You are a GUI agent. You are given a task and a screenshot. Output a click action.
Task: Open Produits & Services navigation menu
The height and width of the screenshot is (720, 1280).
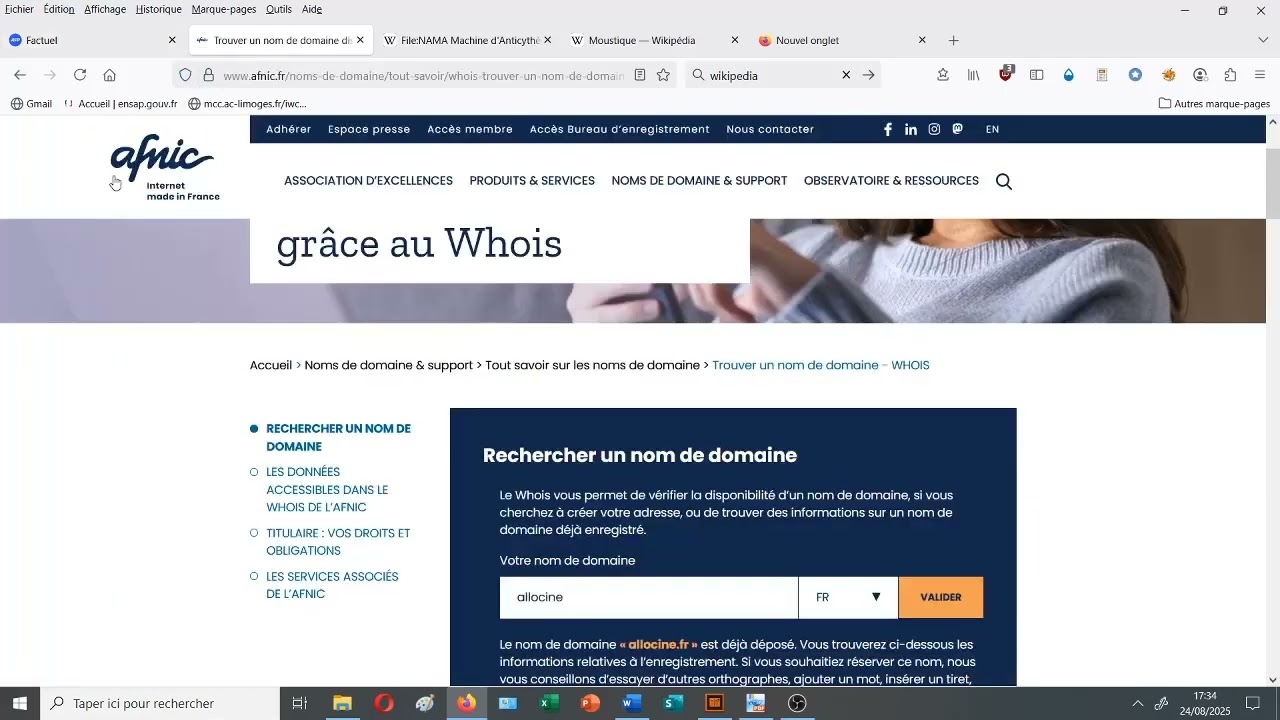532,181
